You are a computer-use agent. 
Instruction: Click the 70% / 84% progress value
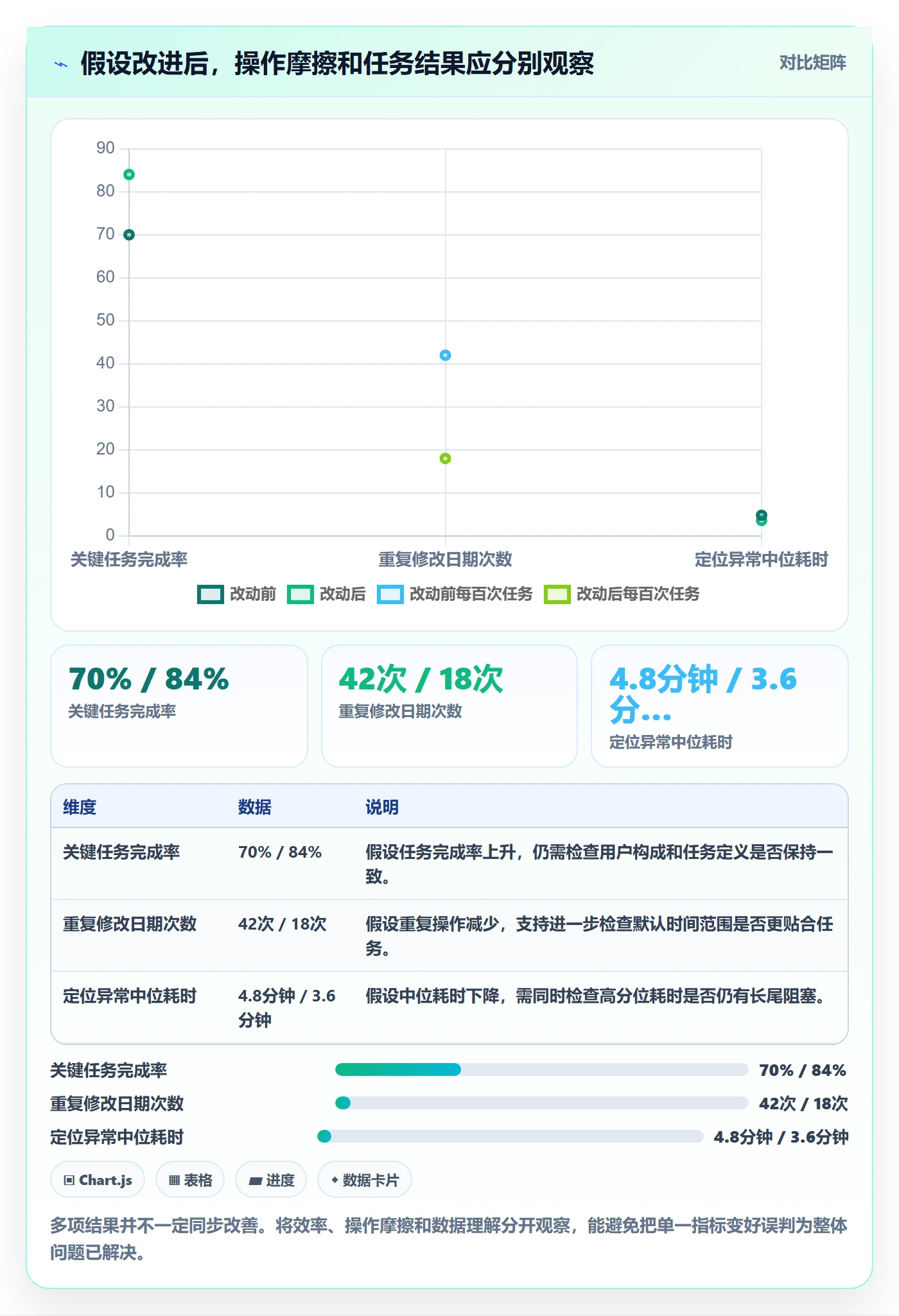(803, 1070)
